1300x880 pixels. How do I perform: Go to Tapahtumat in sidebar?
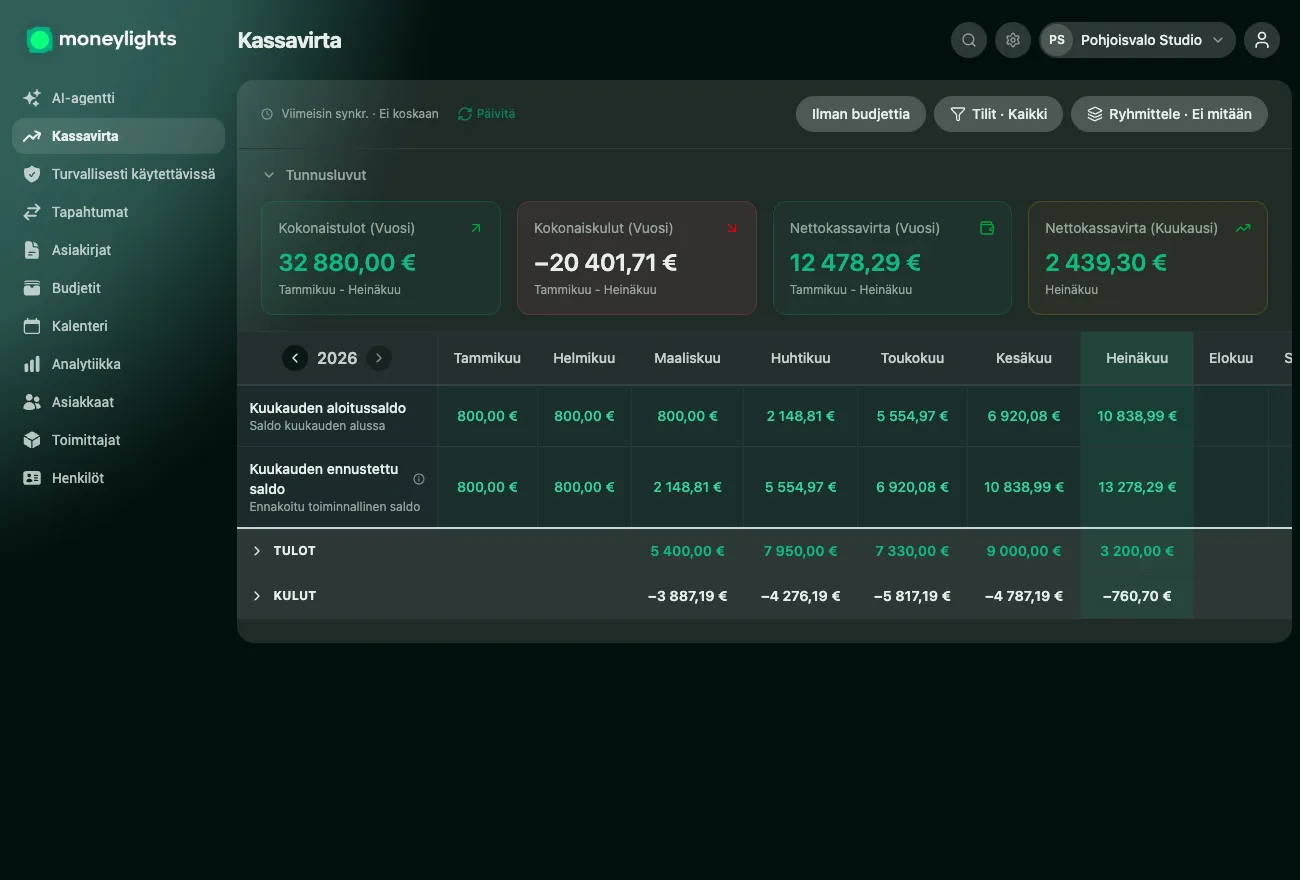click(x=118, y=212)
